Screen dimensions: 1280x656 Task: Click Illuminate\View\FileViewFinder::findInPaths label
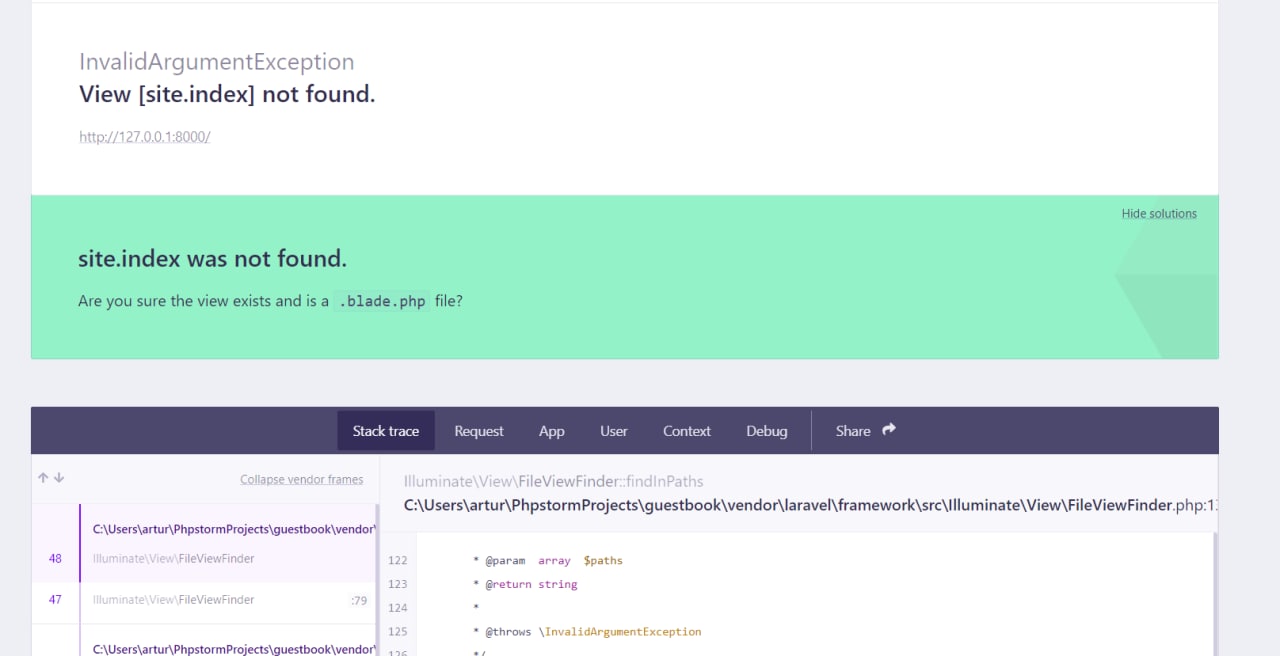[x=554, y=482]
